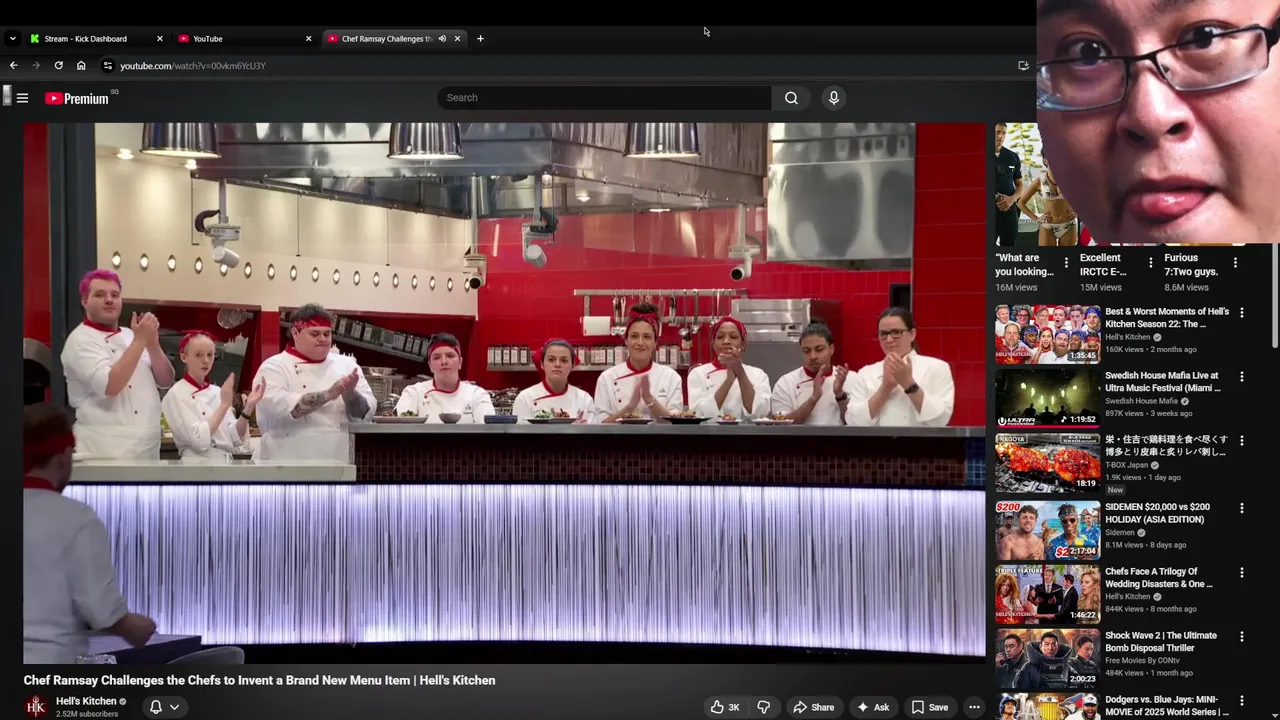Open T-BOX Japan grilled chicken thumbnail
The width and height of the screenshot is (1280, 720).
1047,462
